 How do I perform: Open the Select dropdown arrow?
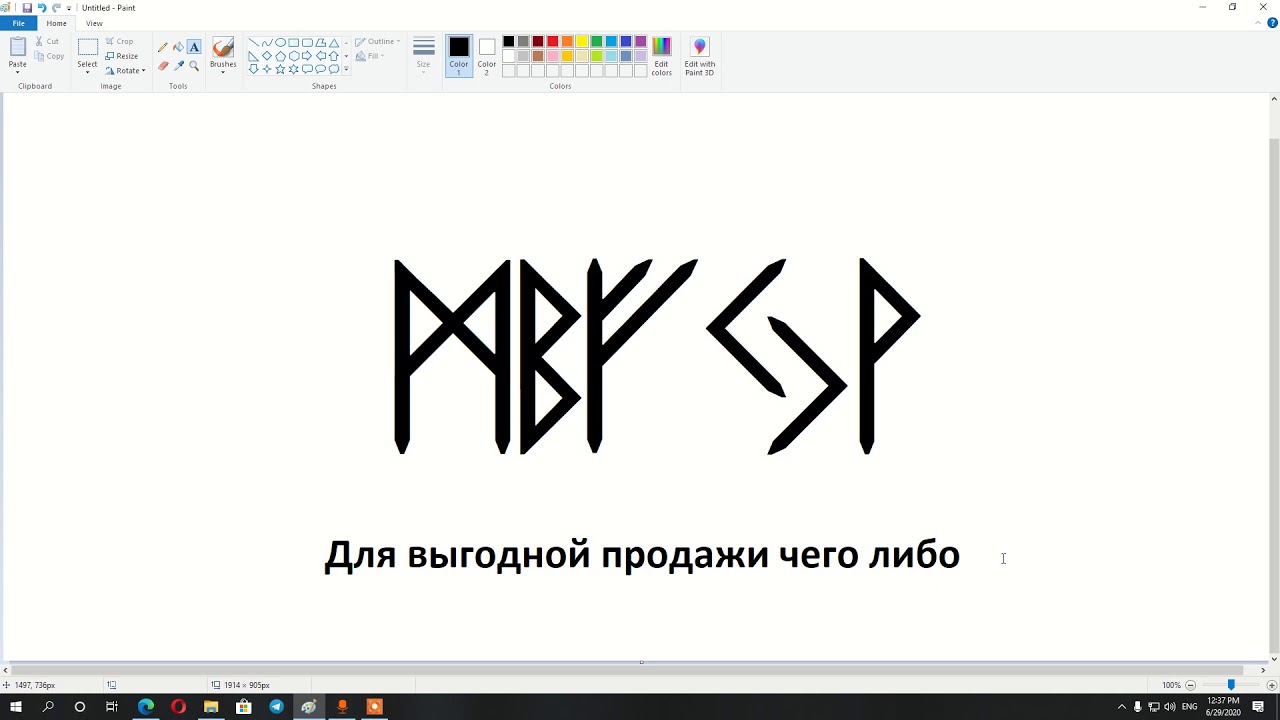(88, 70)
